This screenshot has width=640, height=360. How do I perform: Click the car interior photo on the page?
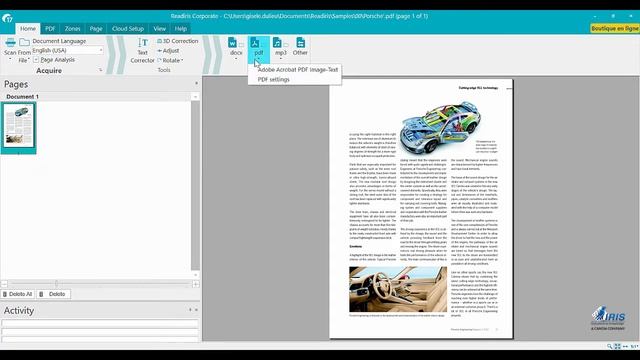tap(398, 289)
